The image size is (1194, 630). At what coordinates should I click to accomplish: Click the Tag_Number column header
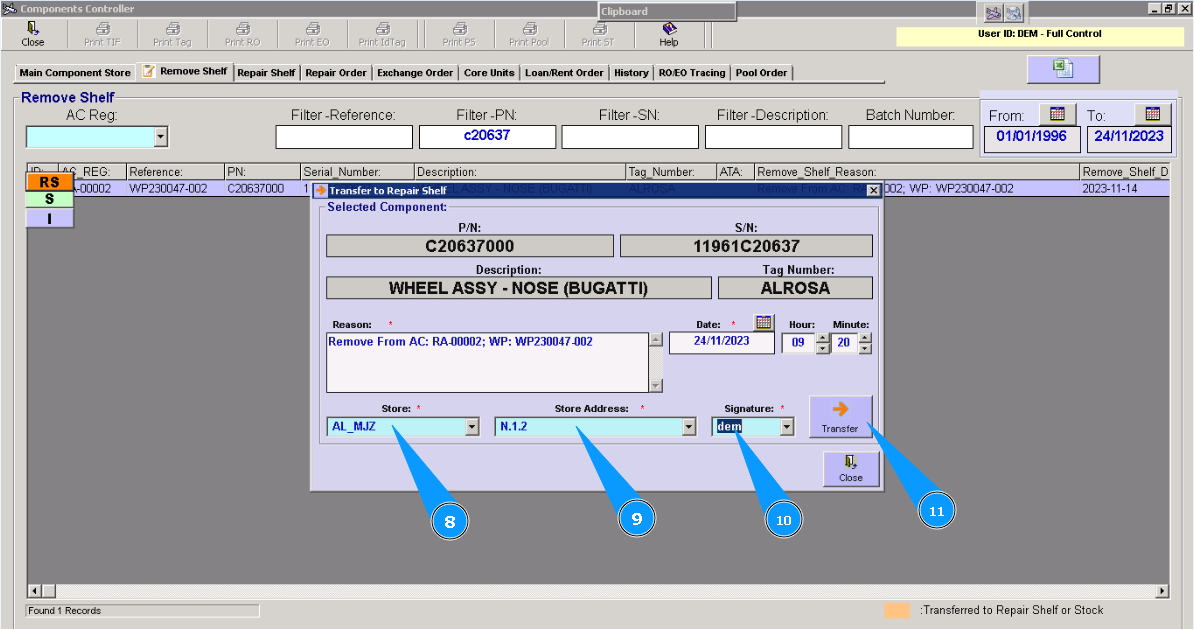671,171
